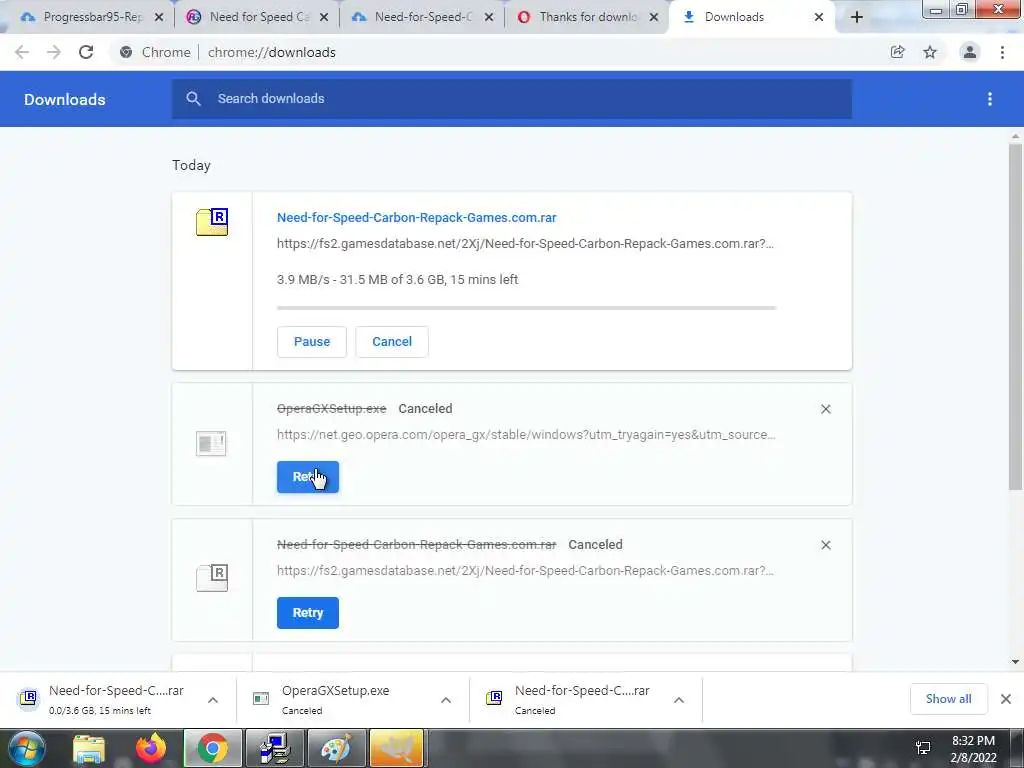Screen dimensions: 1024x768
Task: Retry the canceled Need-for-Speed rar download
Action: tap(308, 613)
